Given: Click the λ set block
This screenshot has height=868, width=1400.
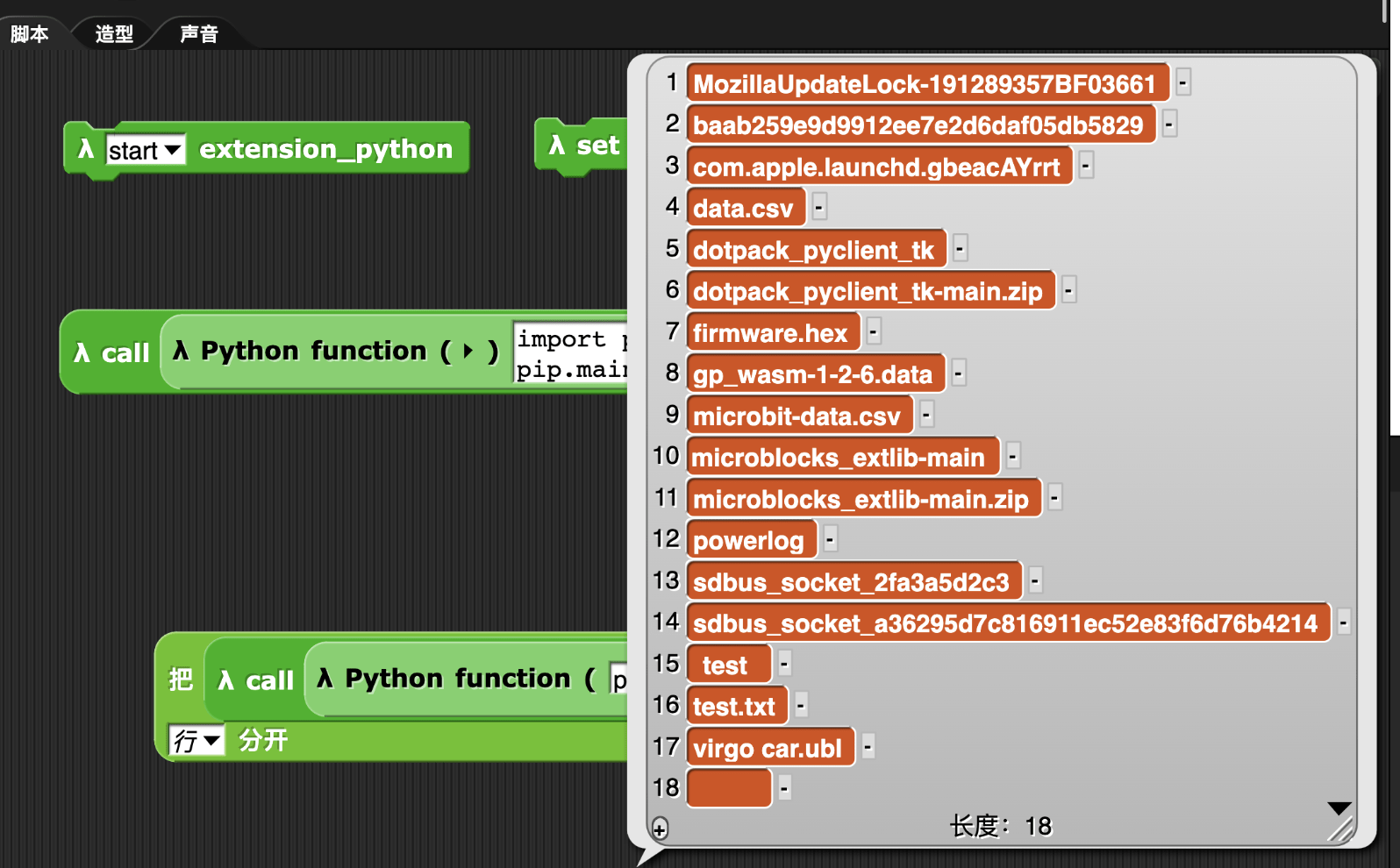Looking at the screenshot, I should point(582,146).
